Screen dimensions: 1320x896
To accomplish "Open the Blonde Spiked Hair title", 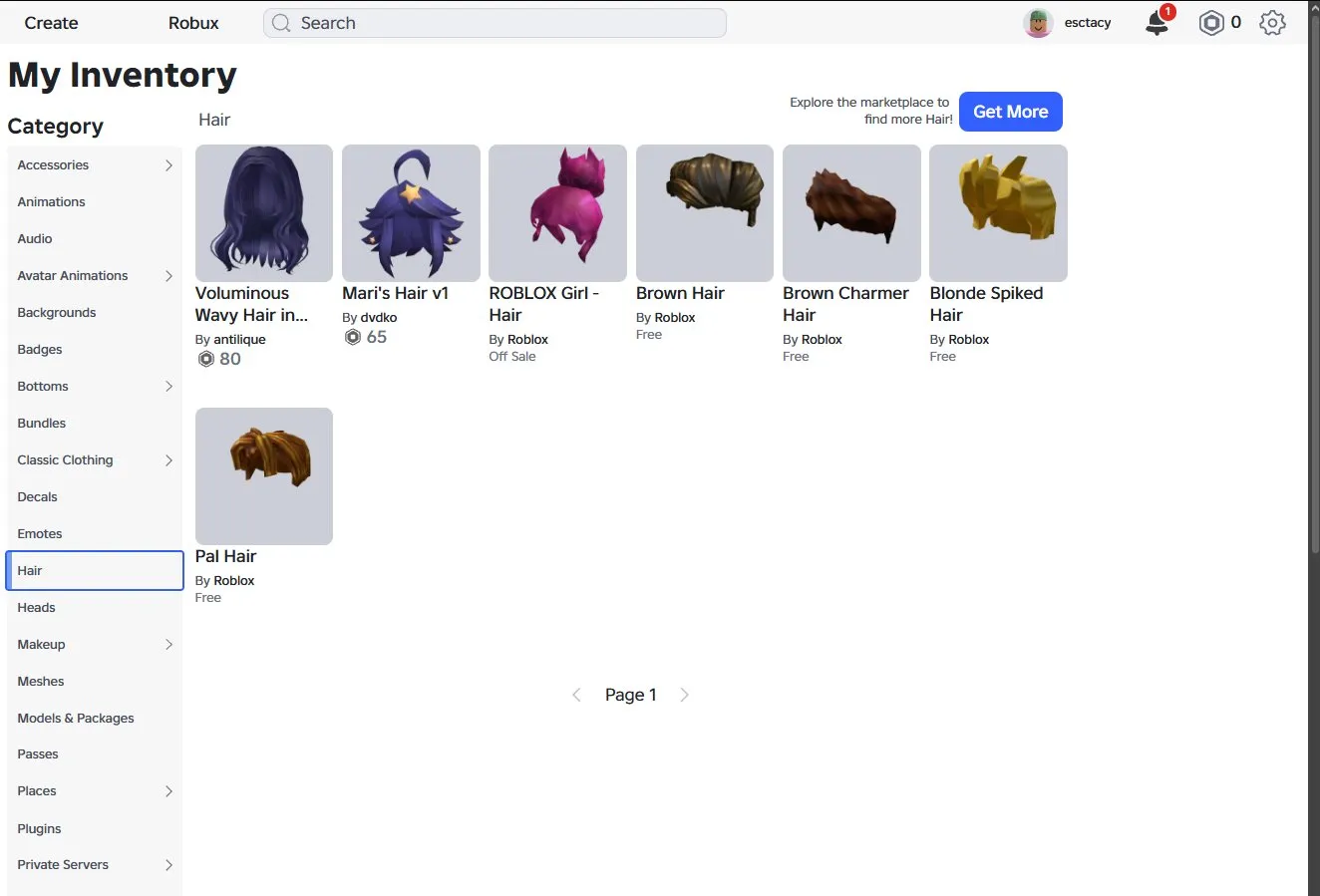I will click(986, 304).
